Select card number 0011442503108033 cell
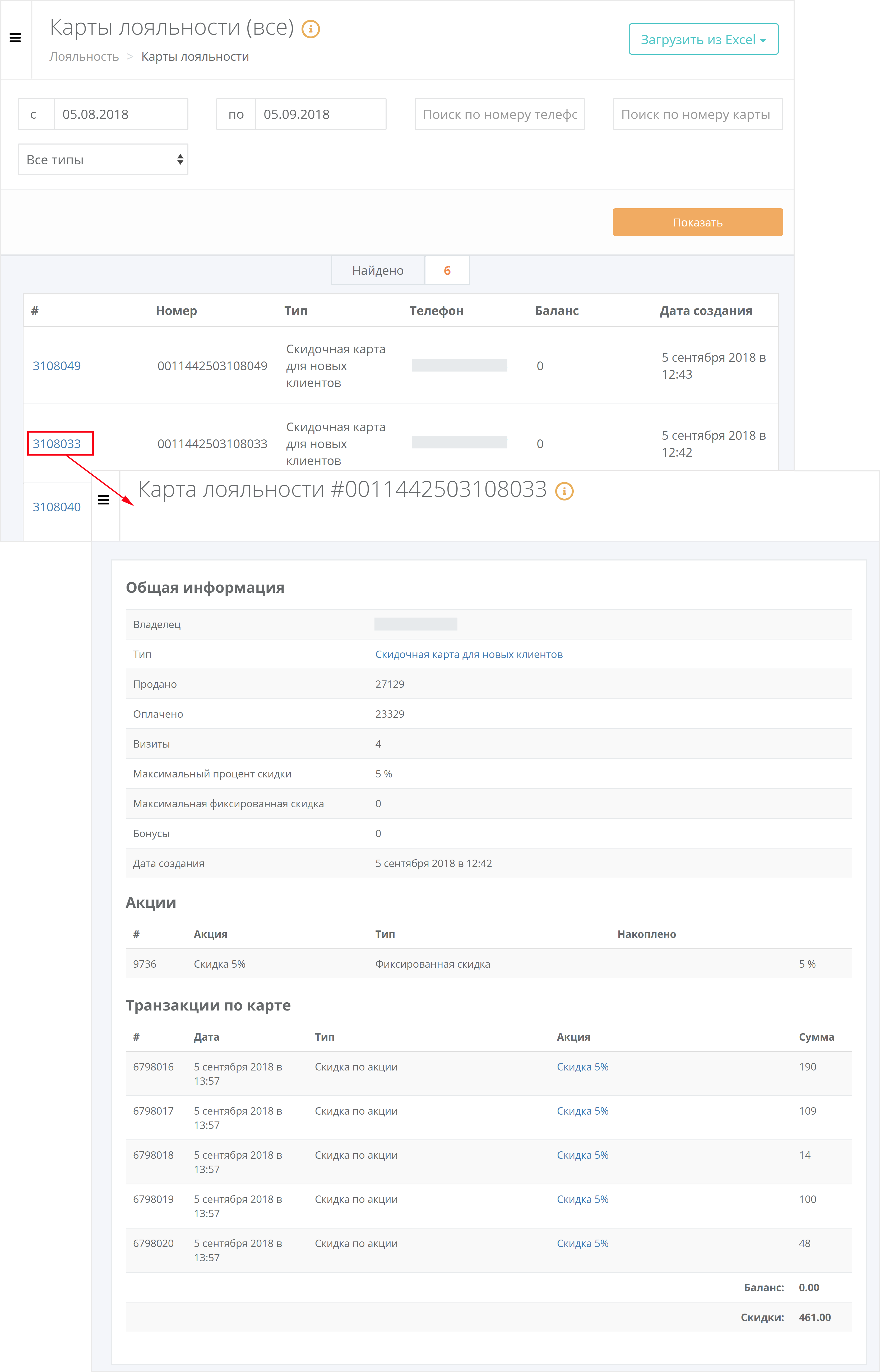The height and width of the screenshot is (1372, 880). pos(212,443)
